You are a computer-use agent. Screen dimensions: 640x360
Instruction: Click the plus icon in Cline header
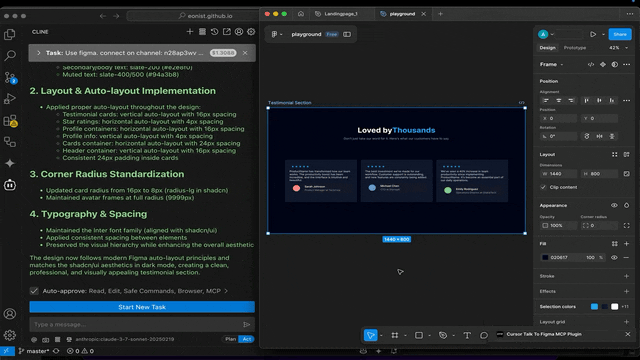click(x=190, y=31)
